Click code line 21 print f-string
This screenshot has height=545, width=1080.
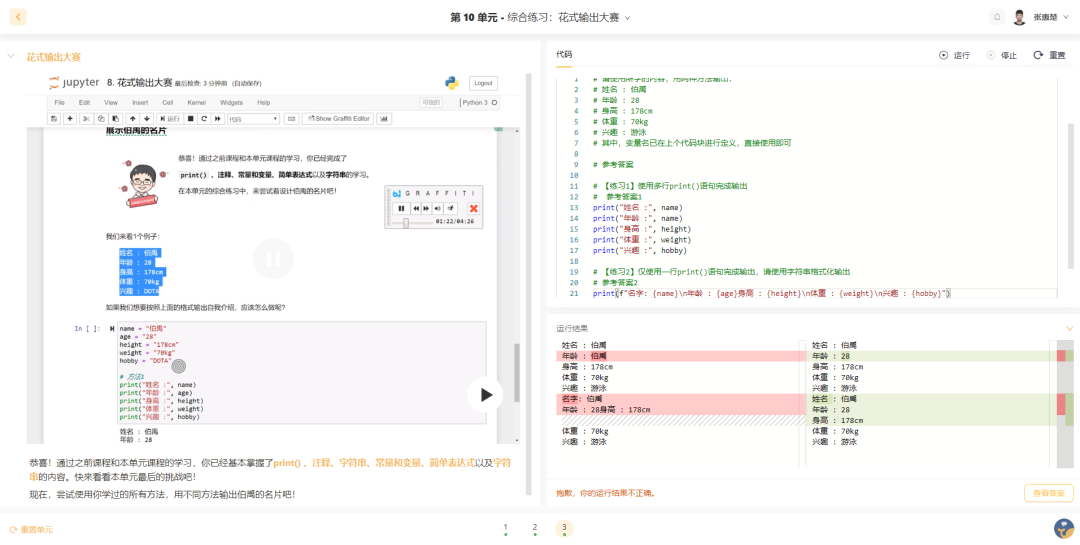click(771, 294)
